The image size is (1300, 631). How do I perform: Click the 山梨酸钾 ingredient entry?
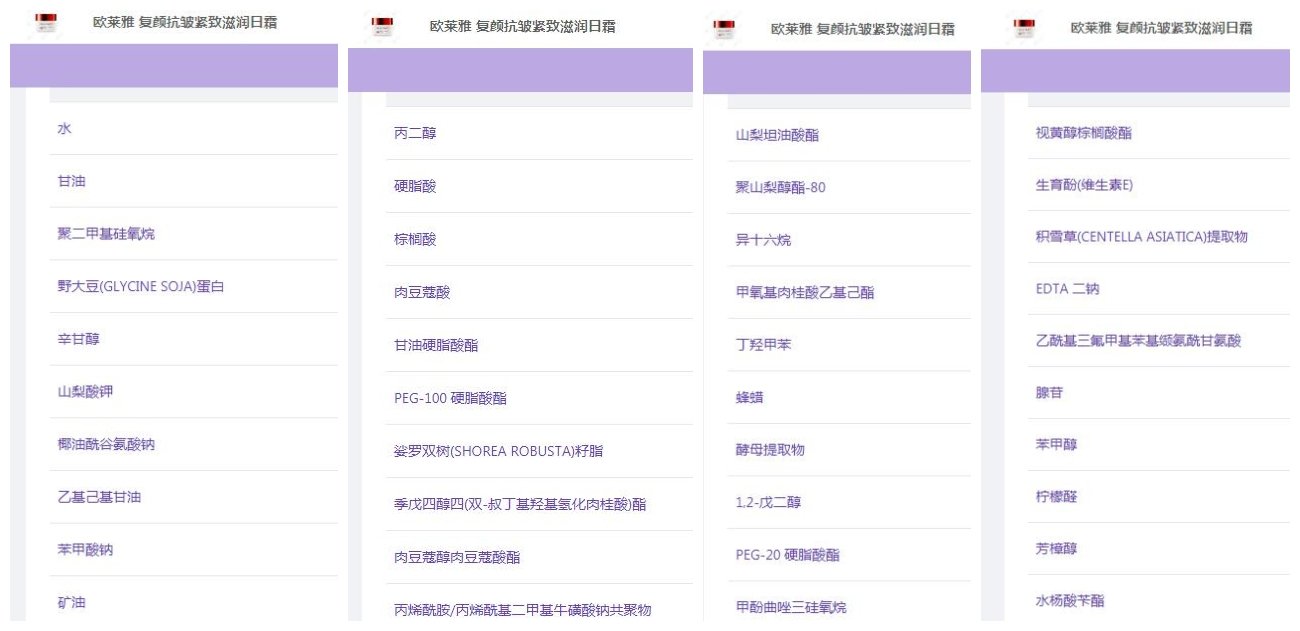85,392
